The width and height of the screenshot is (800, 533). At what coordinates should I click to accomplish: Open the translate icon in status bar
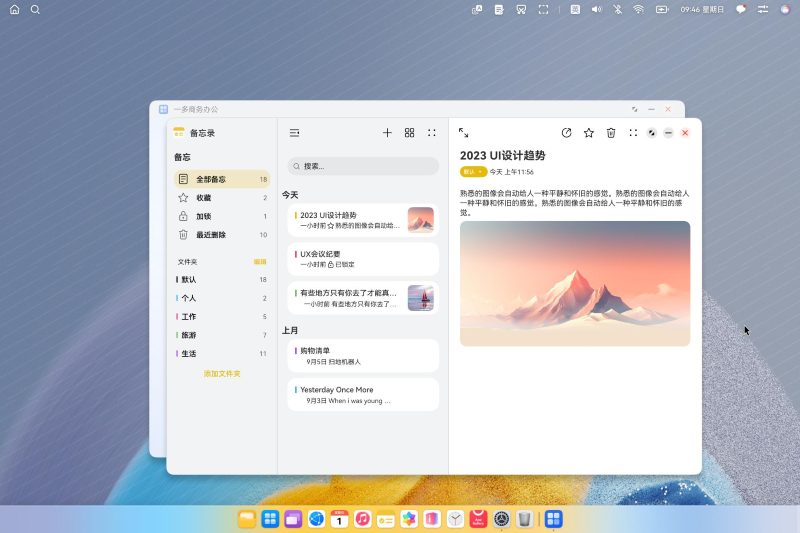pos(477,9)
